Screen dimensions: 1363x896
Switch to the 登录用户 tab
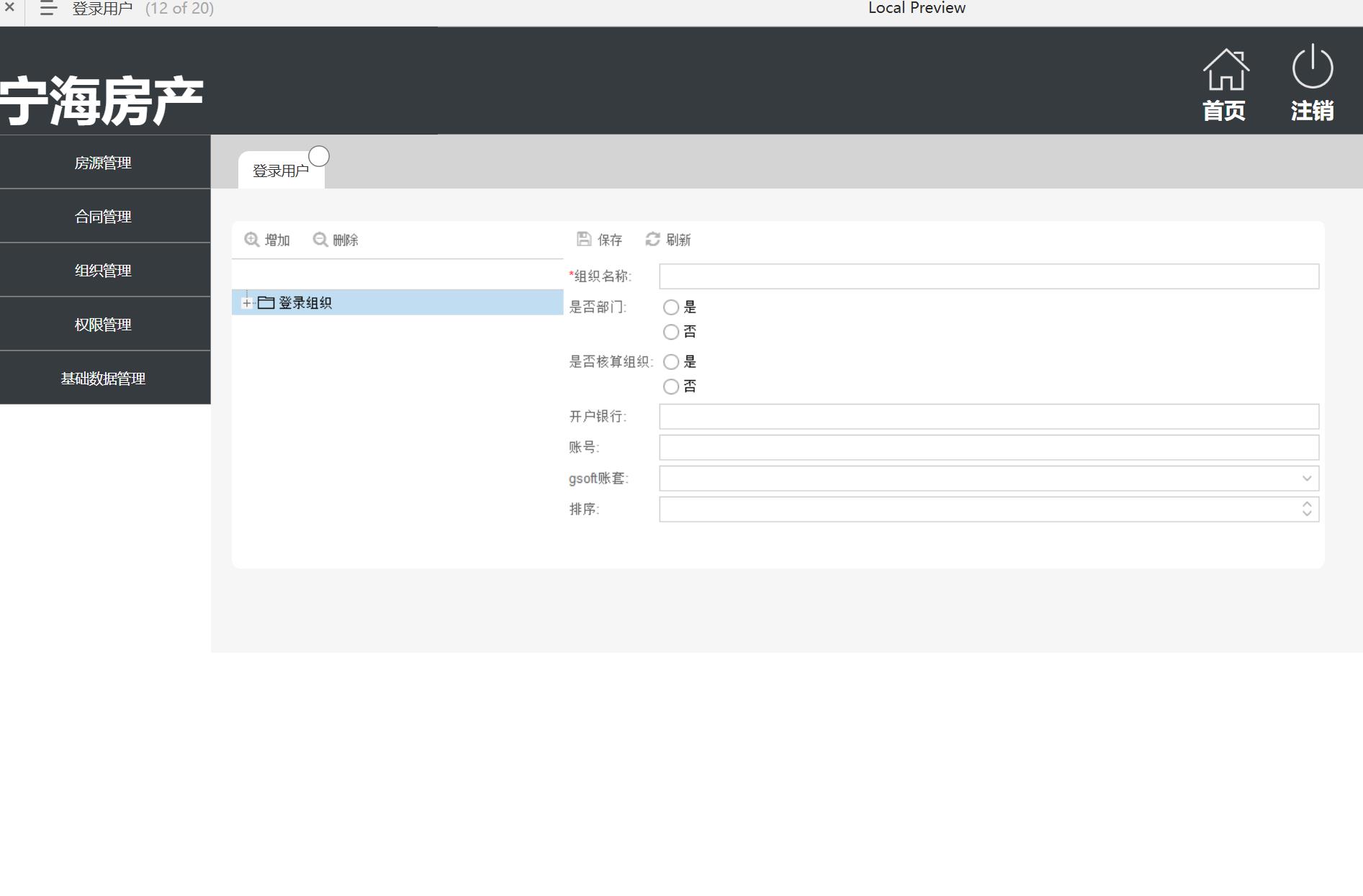tap(281, 171)
